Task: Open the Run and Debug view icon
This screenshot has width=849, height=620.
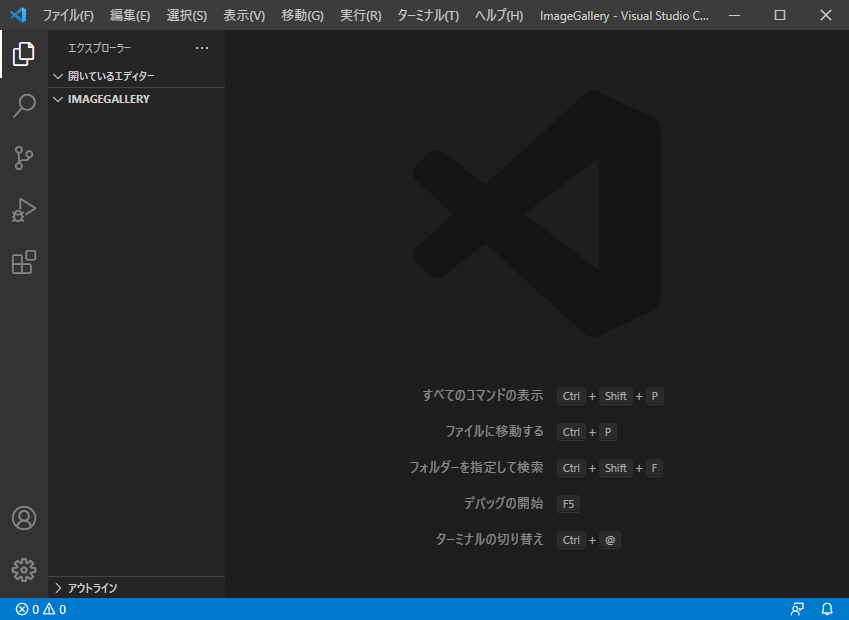Action: [x=24, y=210]
